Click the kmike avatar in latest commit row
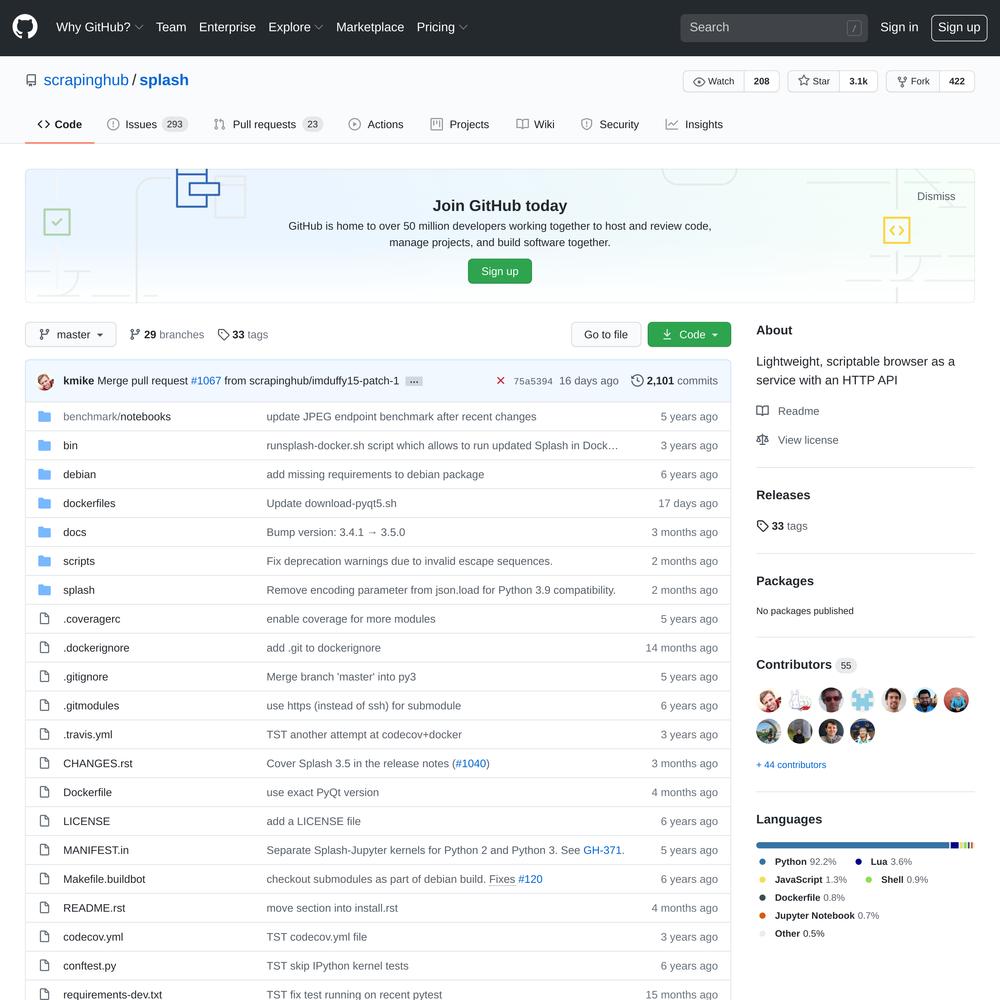 (x=45, y=381)
